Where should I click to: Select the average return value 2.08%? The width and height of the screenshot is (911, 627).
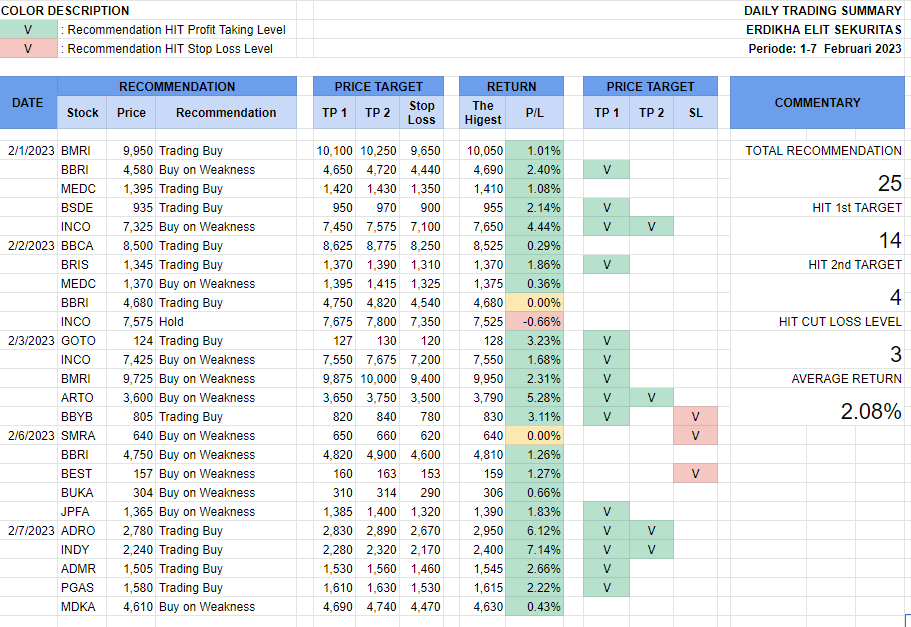[x=870, y=411]
